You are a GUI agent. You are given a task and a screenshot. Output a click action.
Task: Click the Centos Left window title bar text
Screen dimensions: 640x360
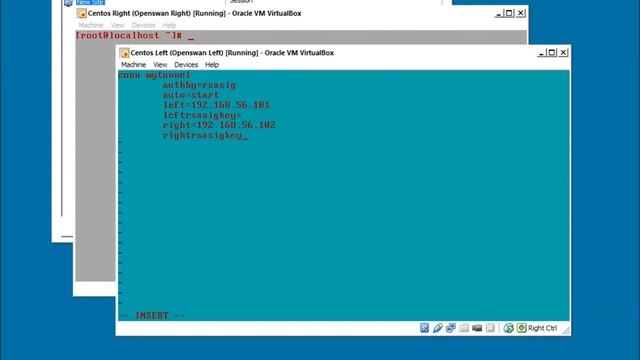[232, 53]
